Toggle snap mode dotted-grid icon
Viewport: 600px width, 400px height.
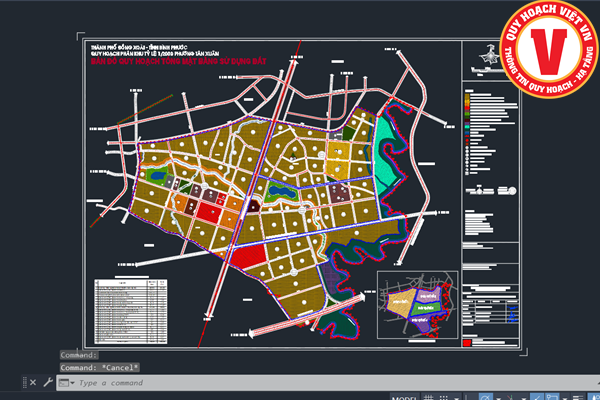click(x=444, y=396)
